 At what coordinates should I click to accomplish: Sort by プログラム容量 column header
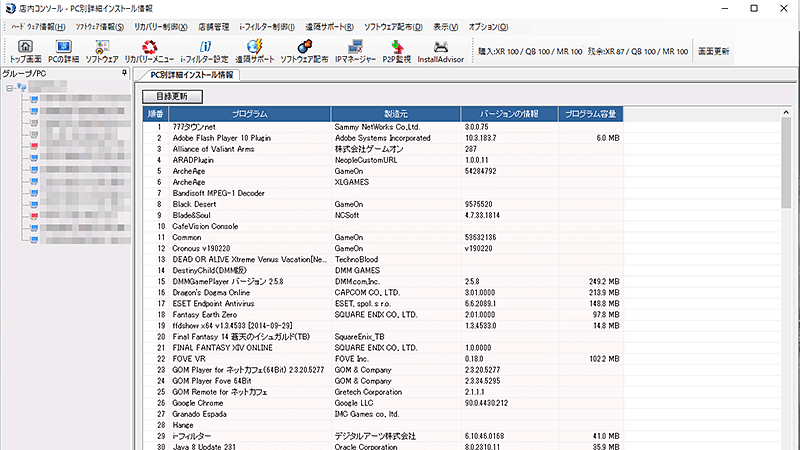pos(590,114)
